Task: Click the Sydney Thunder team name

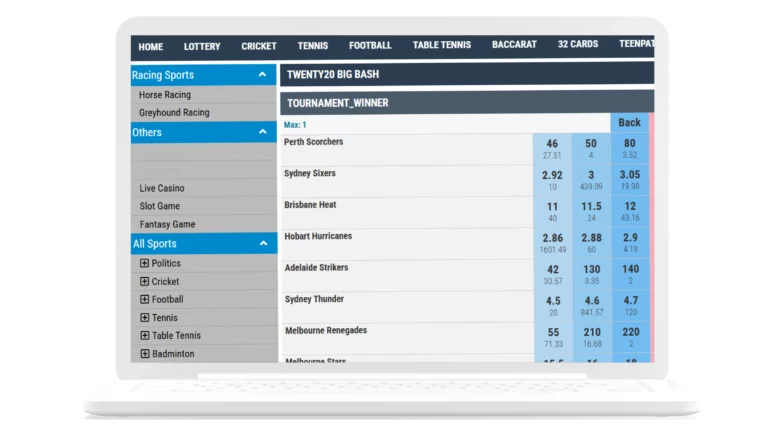Action: coord(314,299)
